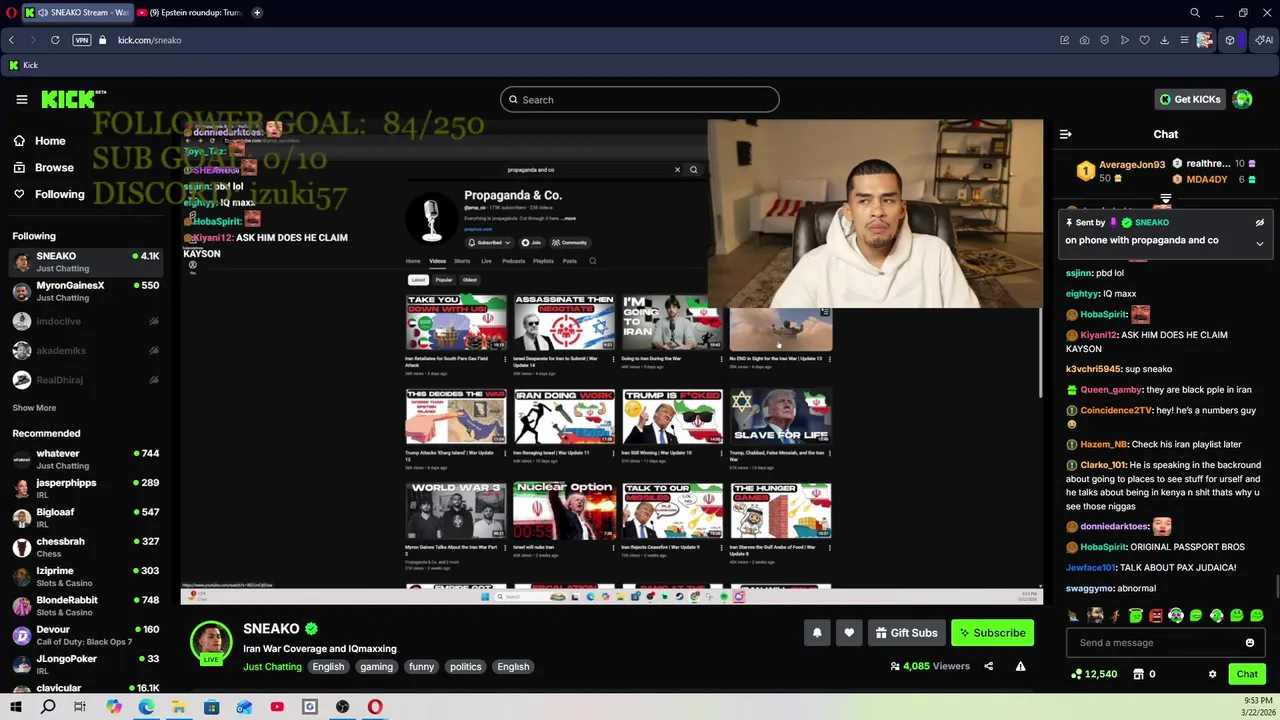This screenshot has width=1280, height=720.
Task: Open Following in Kick sidebar
Action: [49, 194]
